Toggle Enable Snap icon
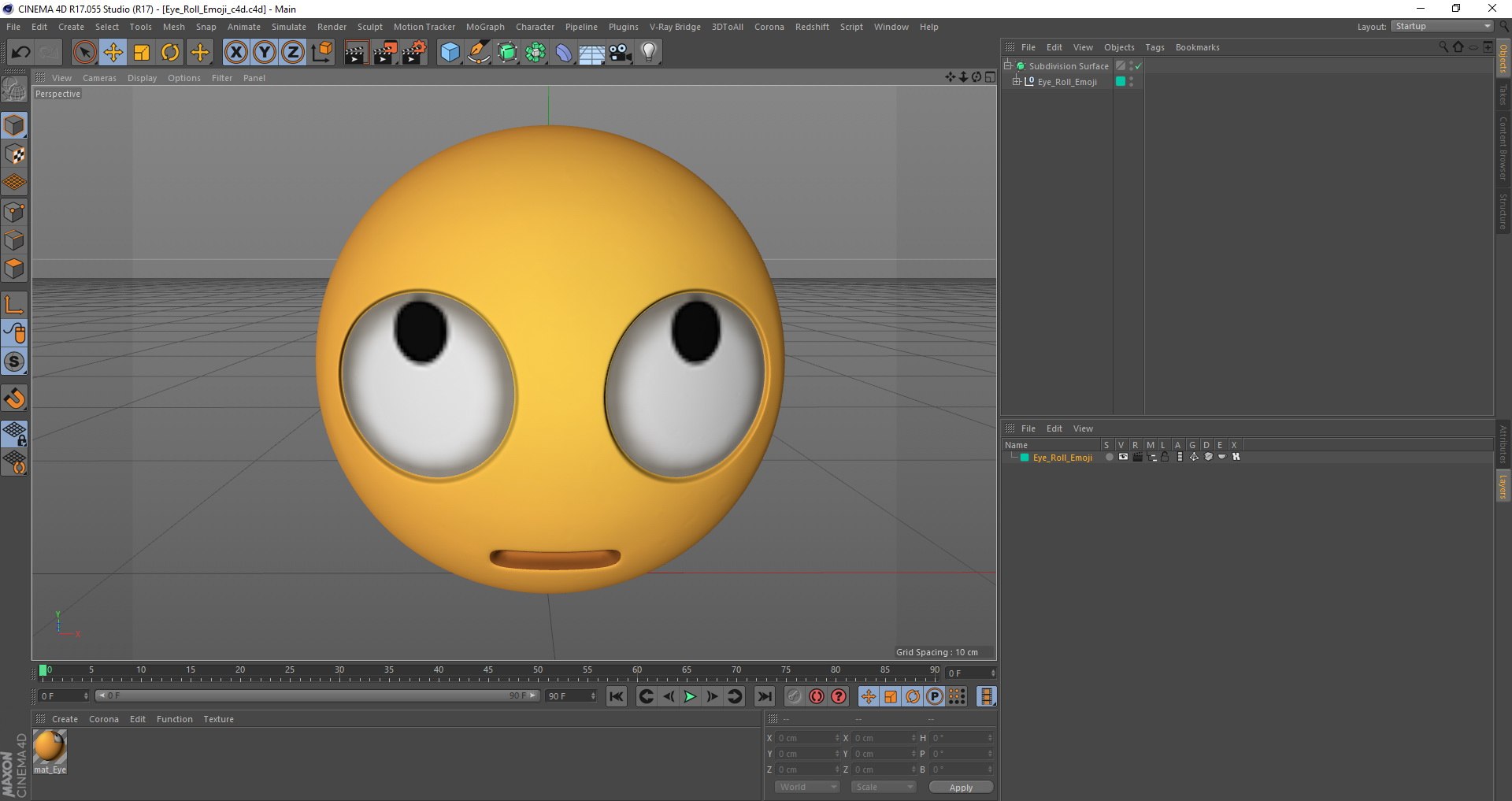The height and width of the screenshot is (801, 1512). [14, 398]
